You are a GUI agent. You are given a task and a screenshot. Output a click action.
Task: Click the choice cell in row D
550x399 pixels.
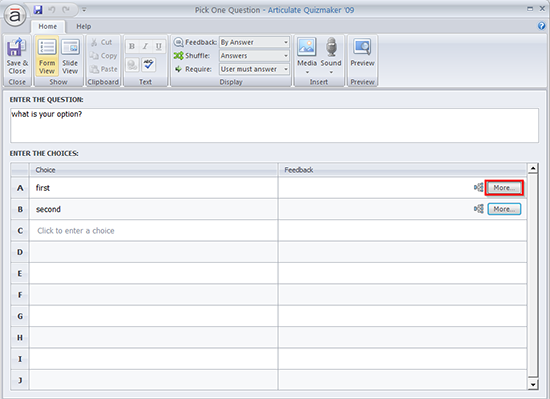click(154, 252)
